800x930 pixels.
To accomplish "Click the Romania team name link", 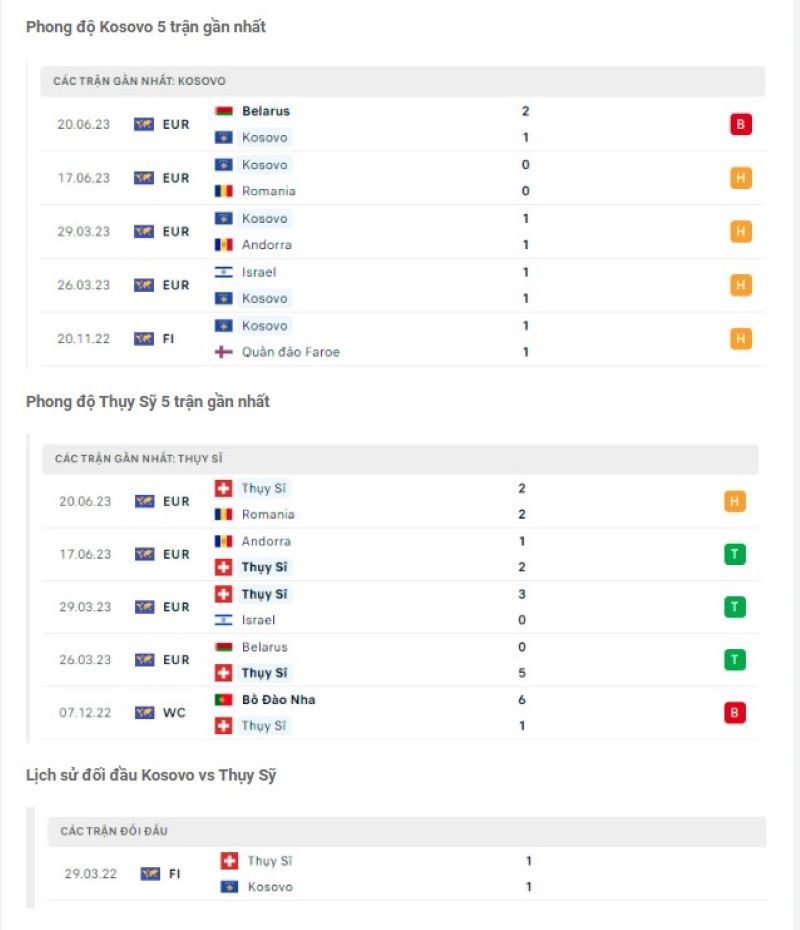I will (266, 191).
